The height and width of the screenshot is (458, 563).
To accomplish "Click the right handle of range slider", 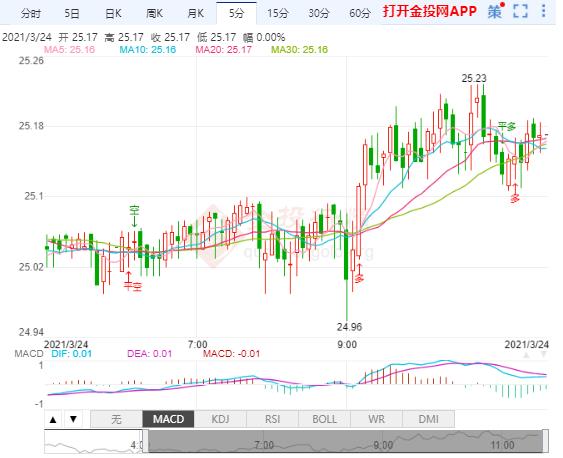I will 545,441.
